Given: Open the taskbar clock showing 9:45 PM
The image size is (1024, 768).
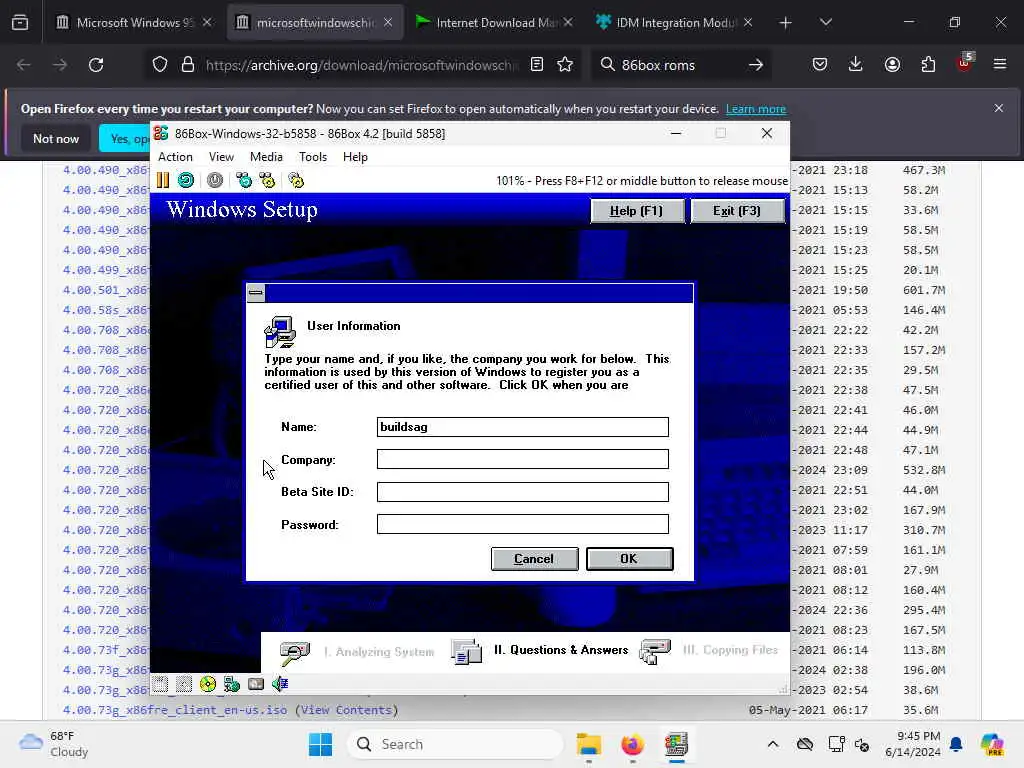Looking at the screenshot, I should pos(913,744).
